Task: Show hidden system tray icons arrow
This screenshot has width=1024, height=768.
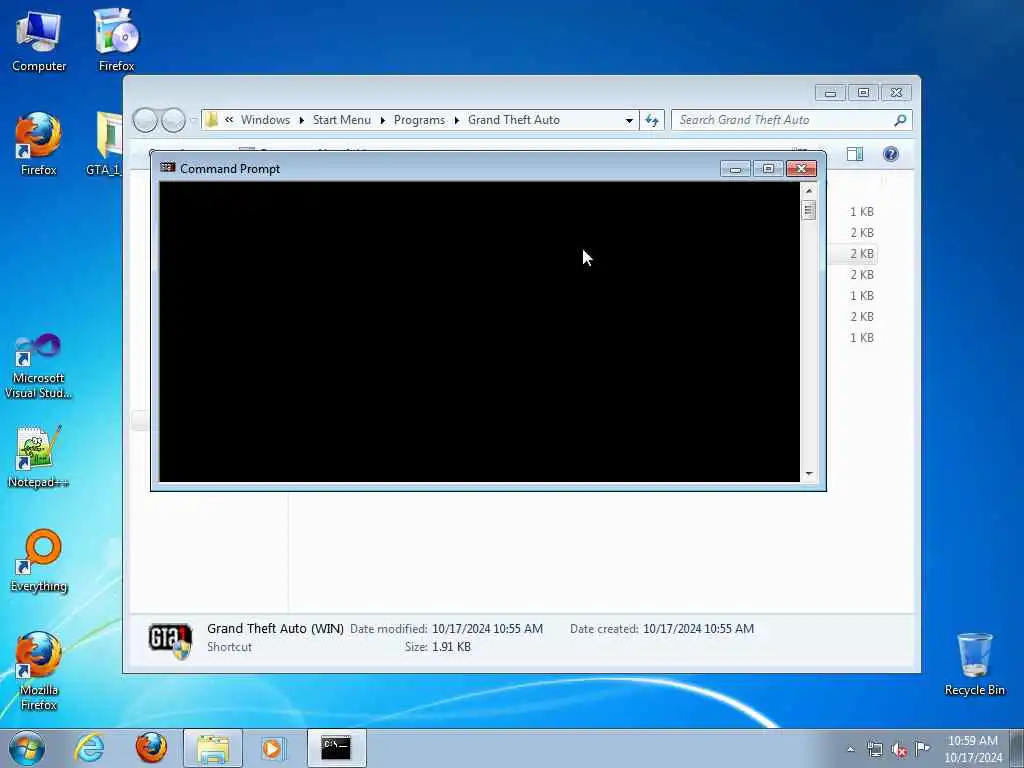Action: [850, 749]
